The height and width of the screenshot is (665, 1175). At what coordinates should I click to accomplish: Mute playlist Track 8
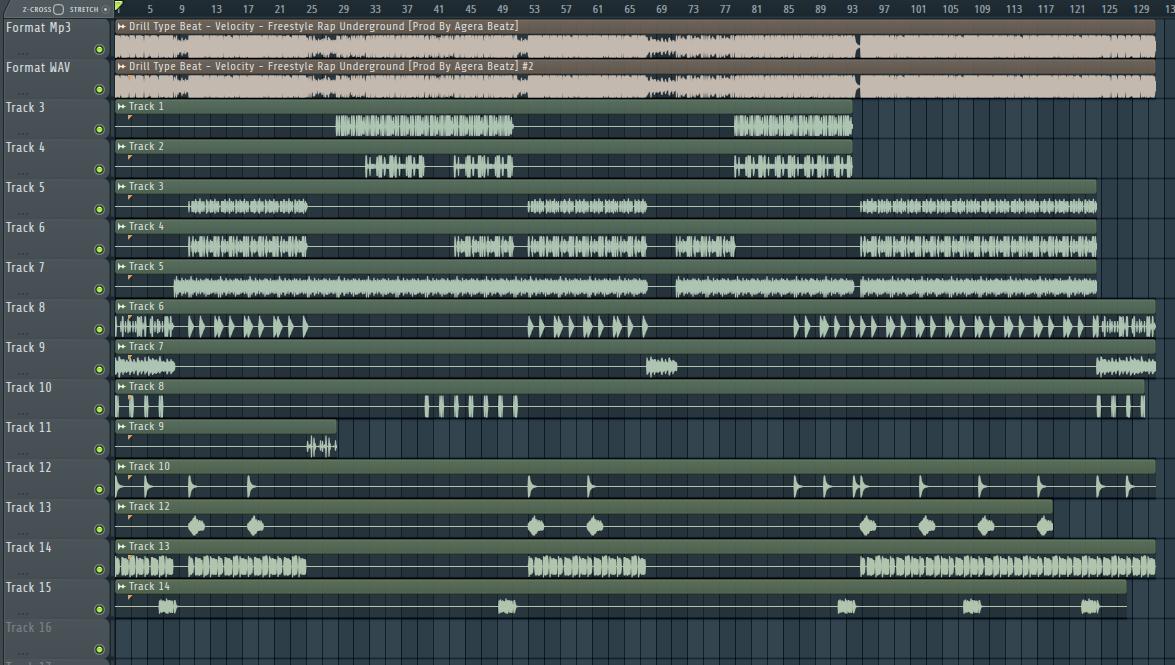point(100,329)
